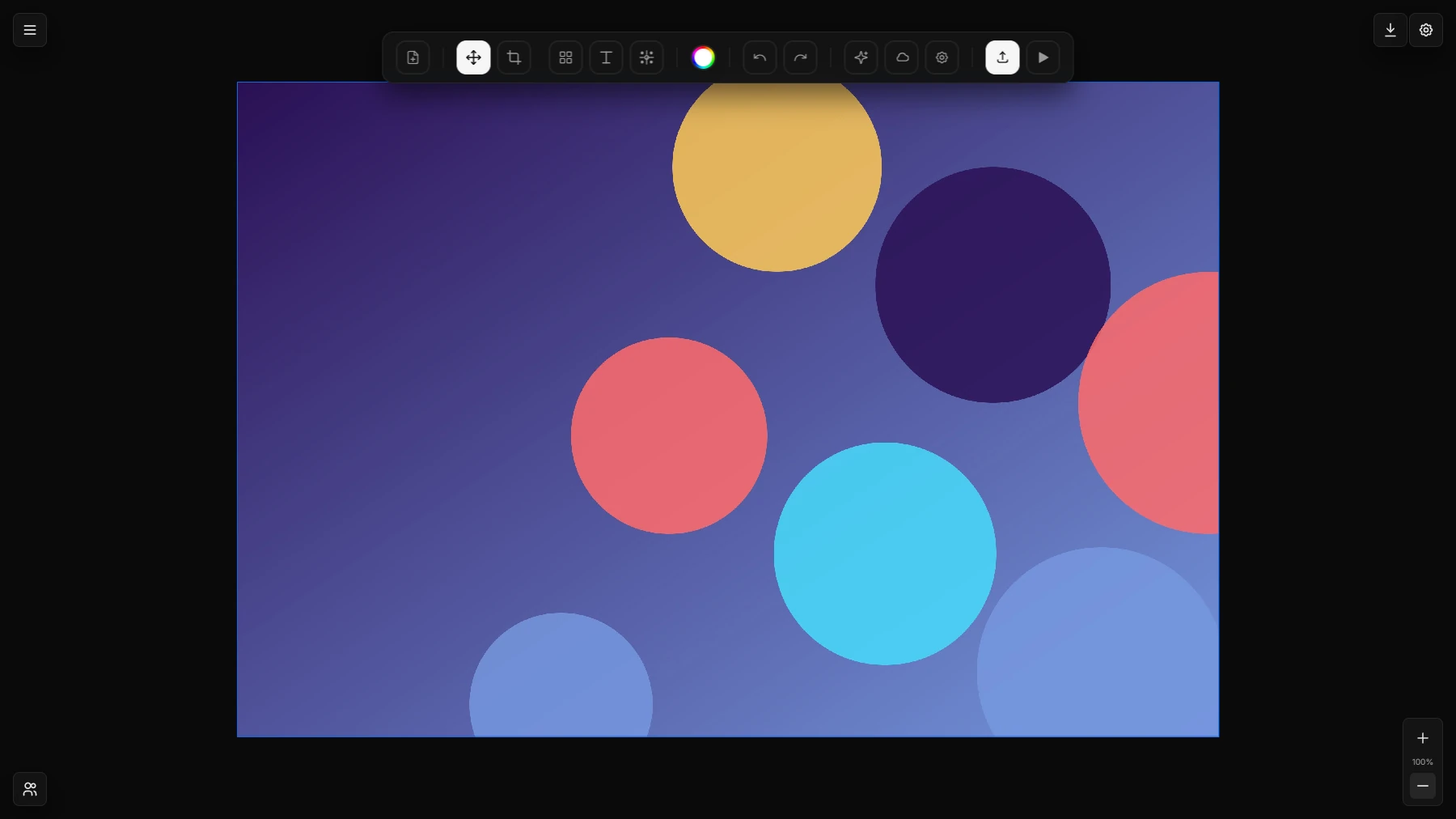The height and width of the screenshot is (819, 1456).
Task: Select the yellow circle on canvas
Action: click(777, 176)
